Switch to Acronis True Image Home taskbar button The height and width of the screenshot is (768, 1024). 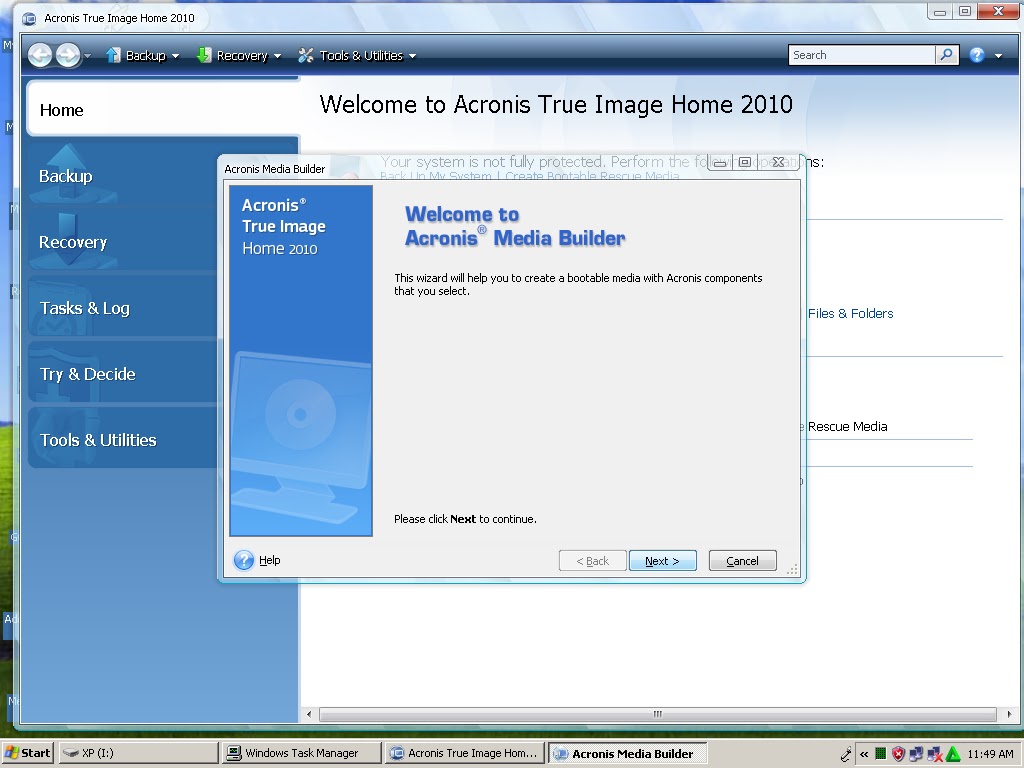(464, 753)
